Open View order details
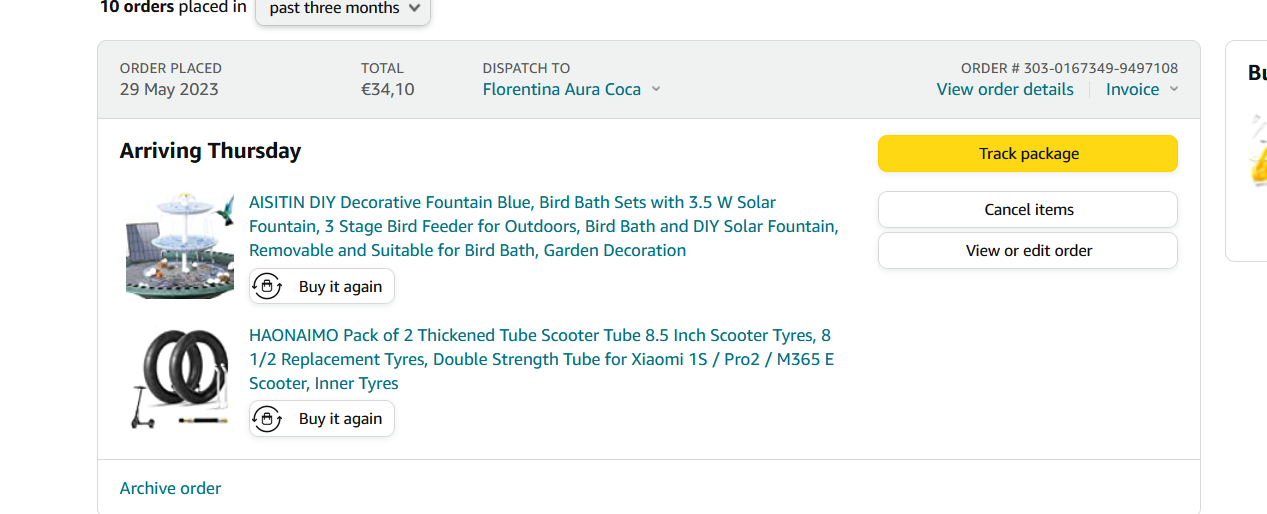1267x514 pixels. point(1004,89)
